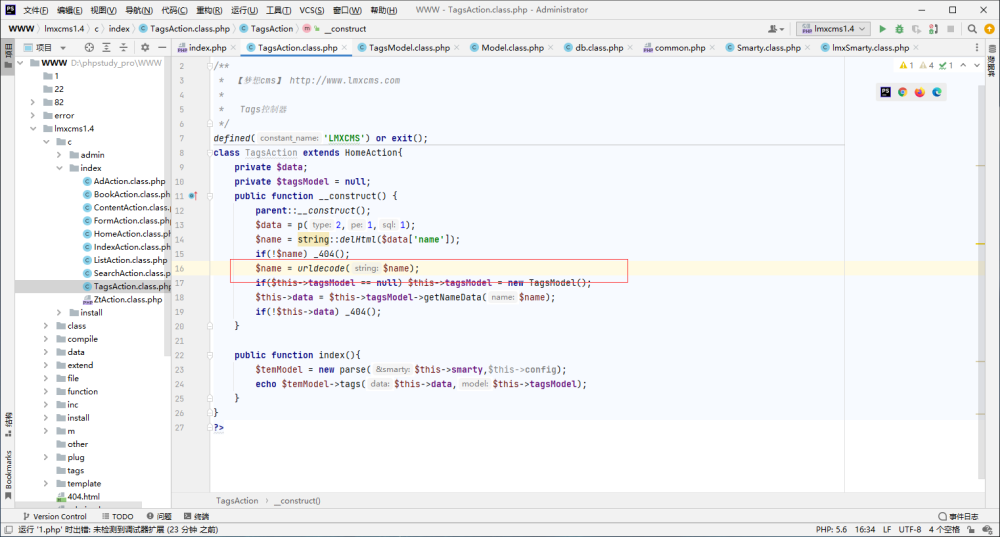Toggle code folding for __construct function
1000x537 pixels.
coord(210,196)
